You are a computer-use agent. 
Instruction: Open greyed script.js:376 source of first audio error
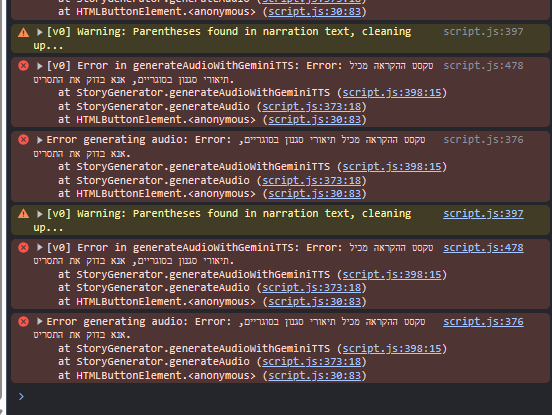pos(483,139)
